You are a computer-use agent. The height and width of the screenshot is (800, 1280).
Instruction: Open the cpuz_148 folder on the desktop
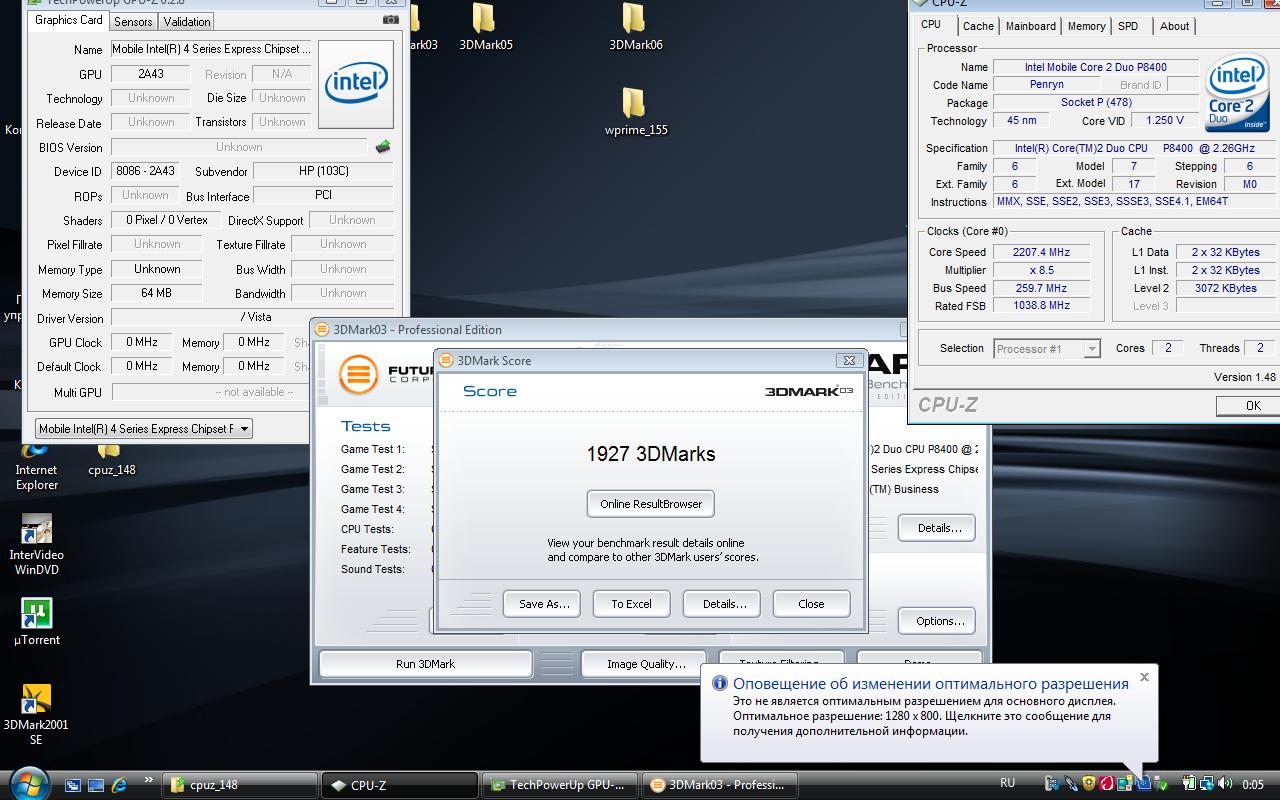pyautogui.click(x=111, y=460)
